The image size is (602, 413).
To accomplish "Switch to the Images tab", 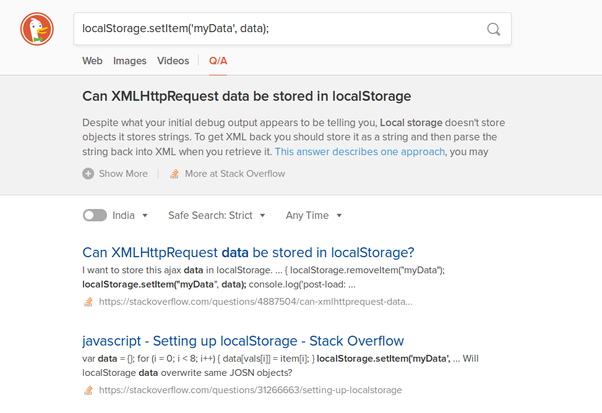I will coord(130,61).
